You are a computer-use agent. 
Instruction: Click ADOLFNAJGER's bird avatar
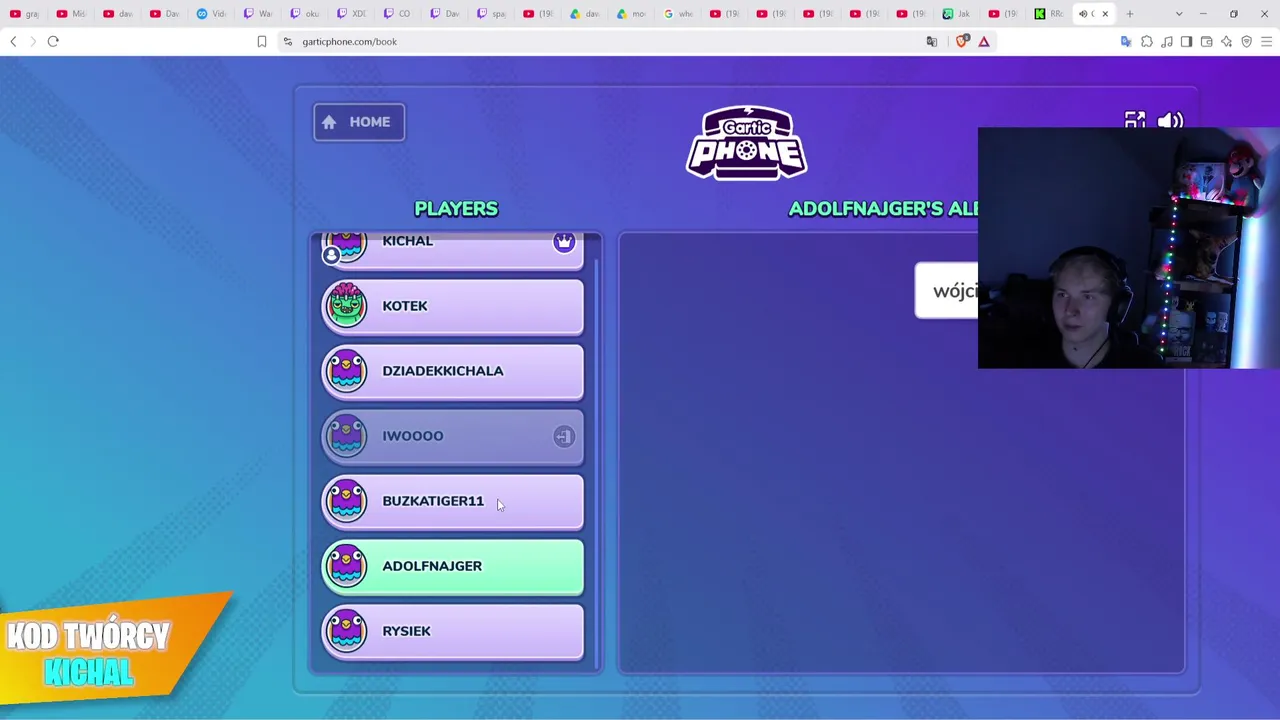tap(346, 566)
